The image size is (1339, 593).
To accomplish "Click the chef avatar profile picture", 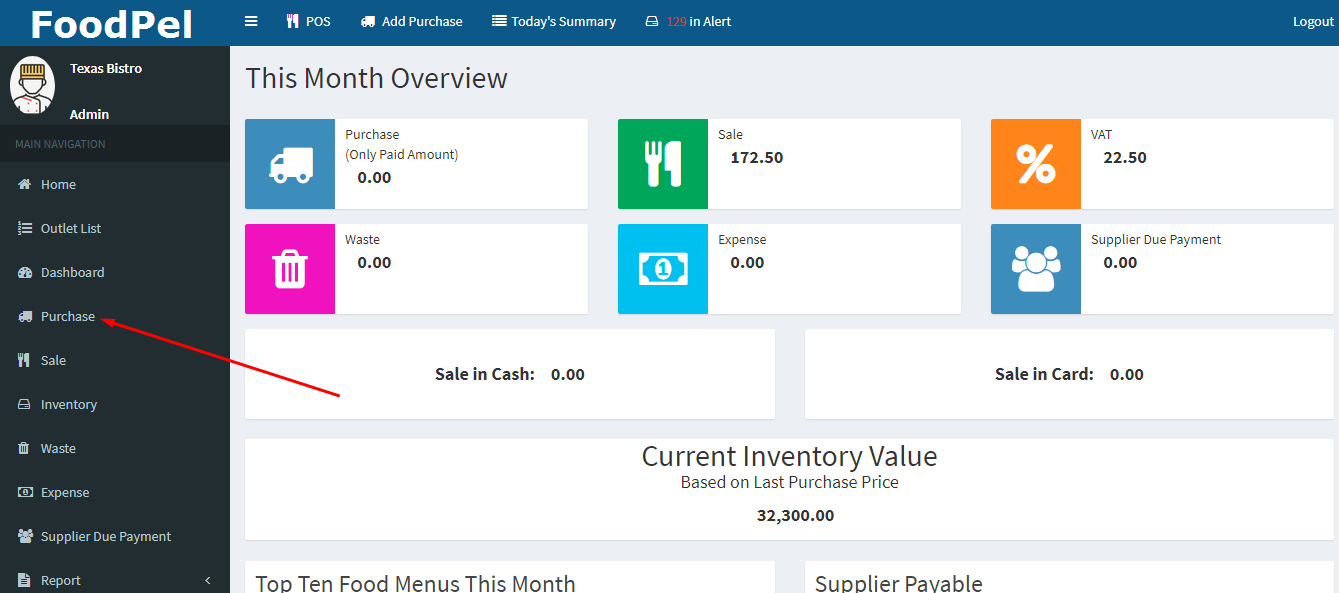I will click(32, 85).
